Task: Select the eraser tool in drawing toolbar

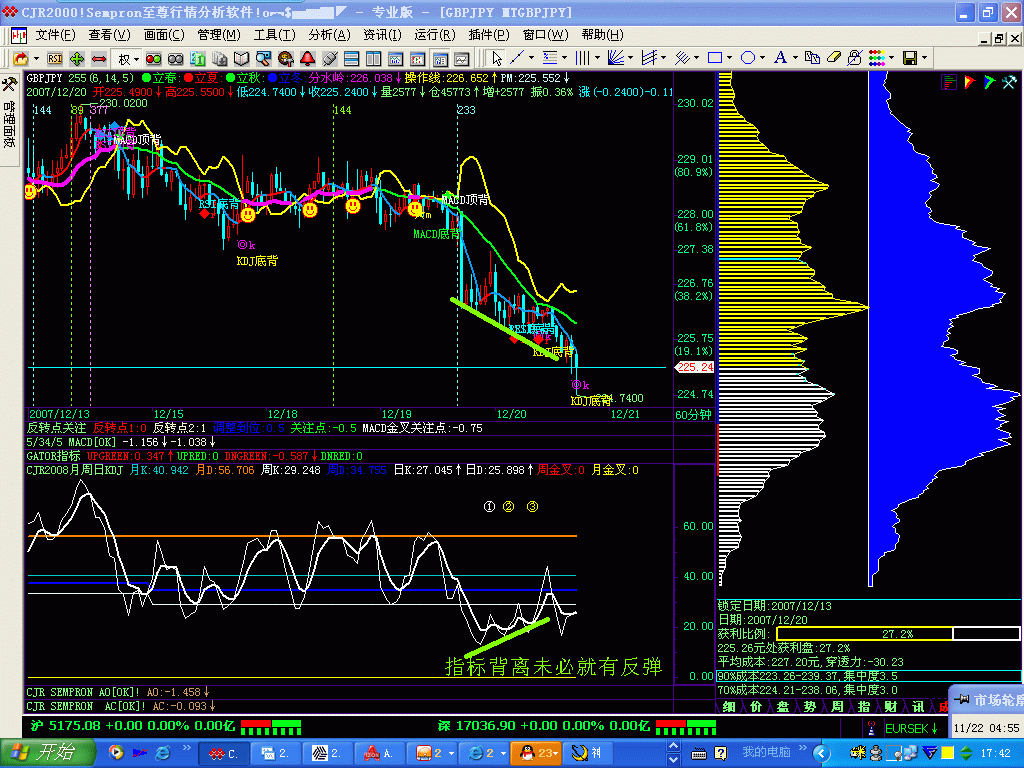Action: [x=833, y=58]
